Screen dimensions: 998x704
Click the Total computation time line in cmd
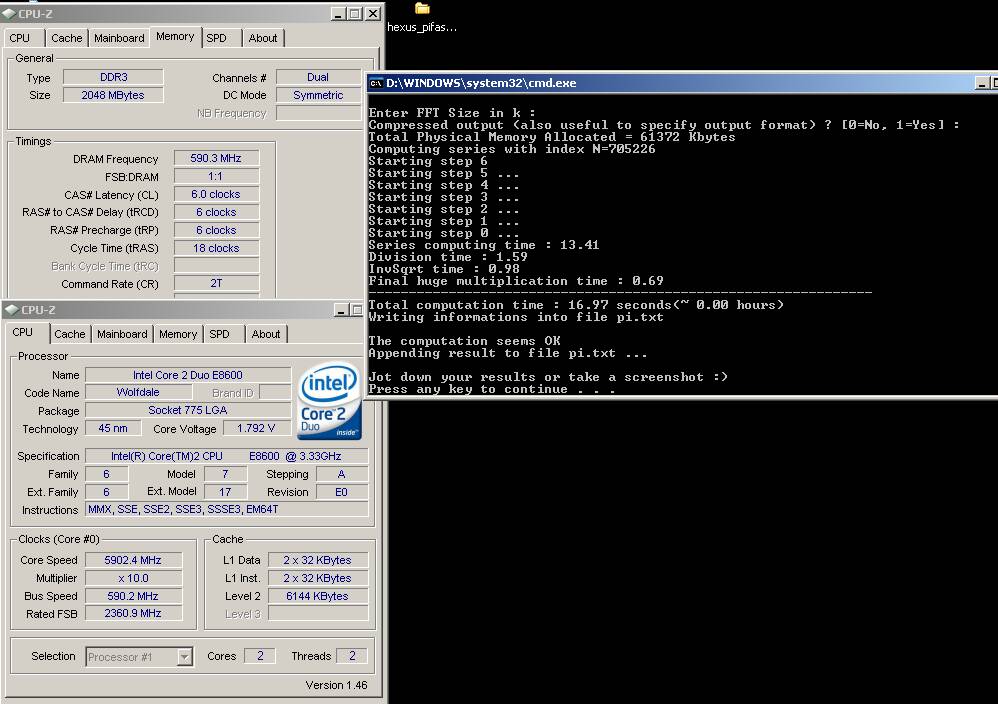click(576, 305)
